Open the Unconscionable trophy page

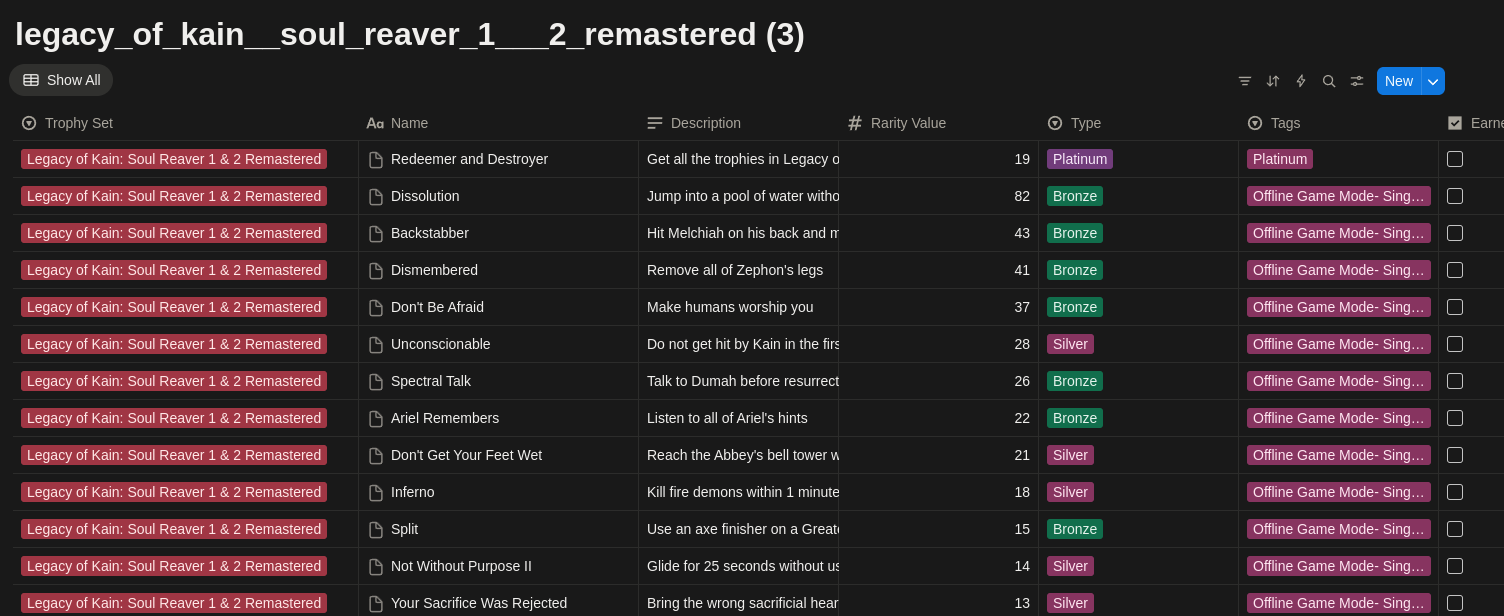pyautogui.click(x=440, y=344)
